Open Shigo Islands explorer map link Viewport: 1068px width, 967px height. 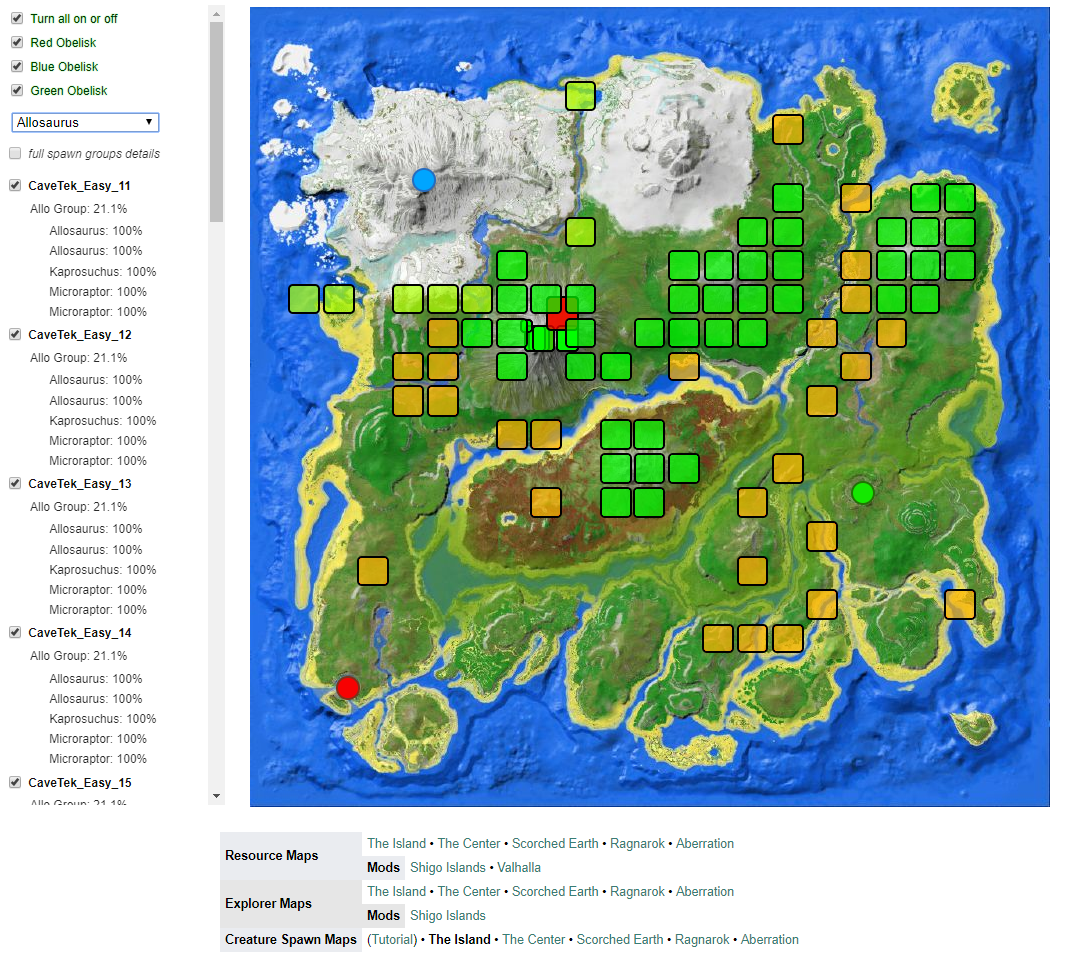point(447,916)
